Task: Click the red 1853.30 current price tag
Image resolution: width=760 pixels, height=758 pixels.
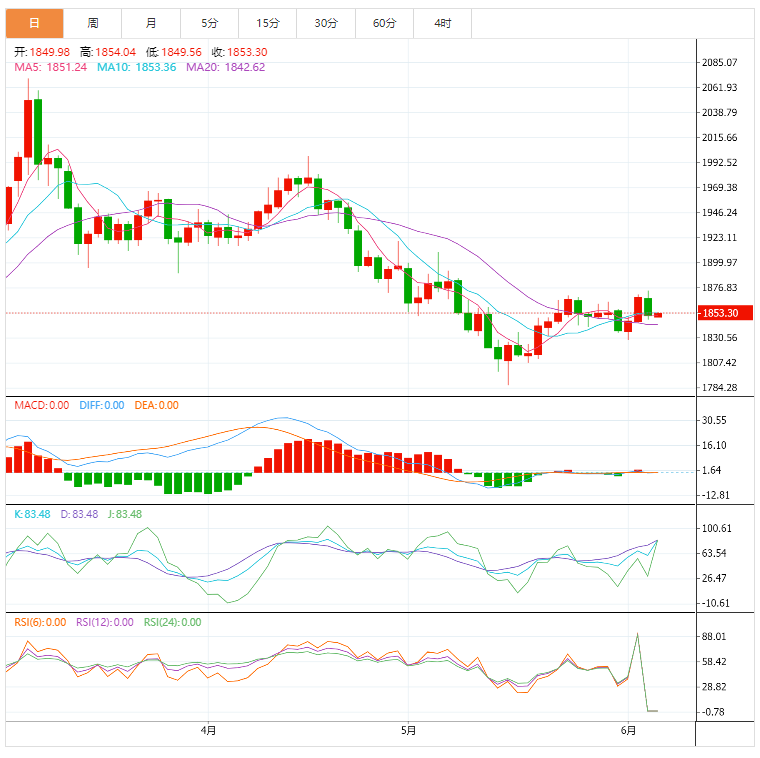Action: [x=725, y=313]
